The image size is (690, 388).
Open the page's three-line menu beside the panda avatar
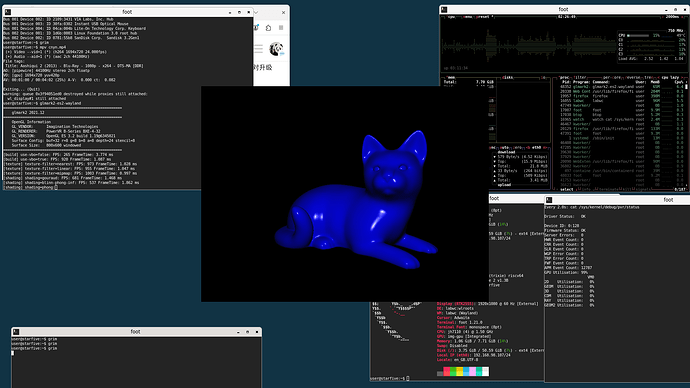pyautogui.click(x=259, y=48)
